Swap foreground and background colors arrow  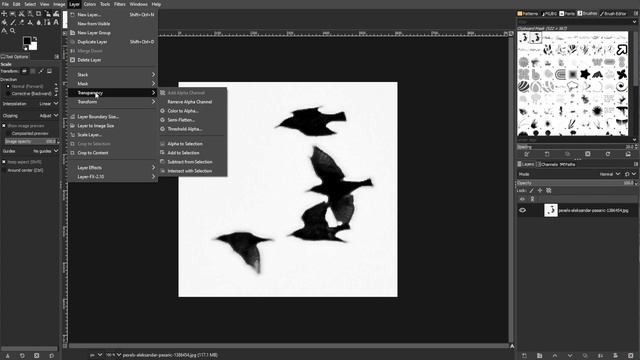click(35, 38)
